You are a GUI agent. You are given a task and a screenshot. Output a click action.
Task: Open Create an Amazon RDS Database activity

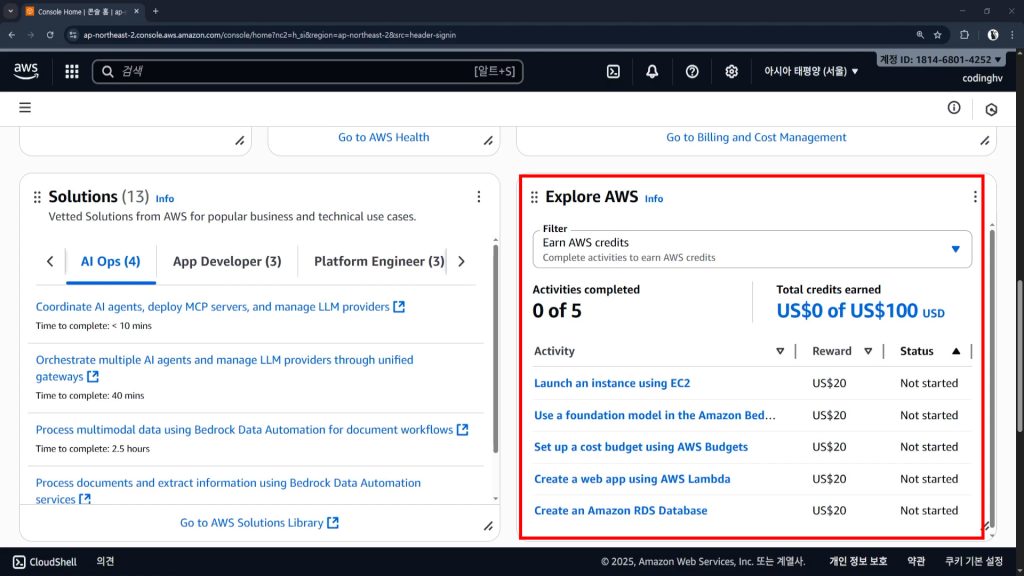tap(620, 511)
